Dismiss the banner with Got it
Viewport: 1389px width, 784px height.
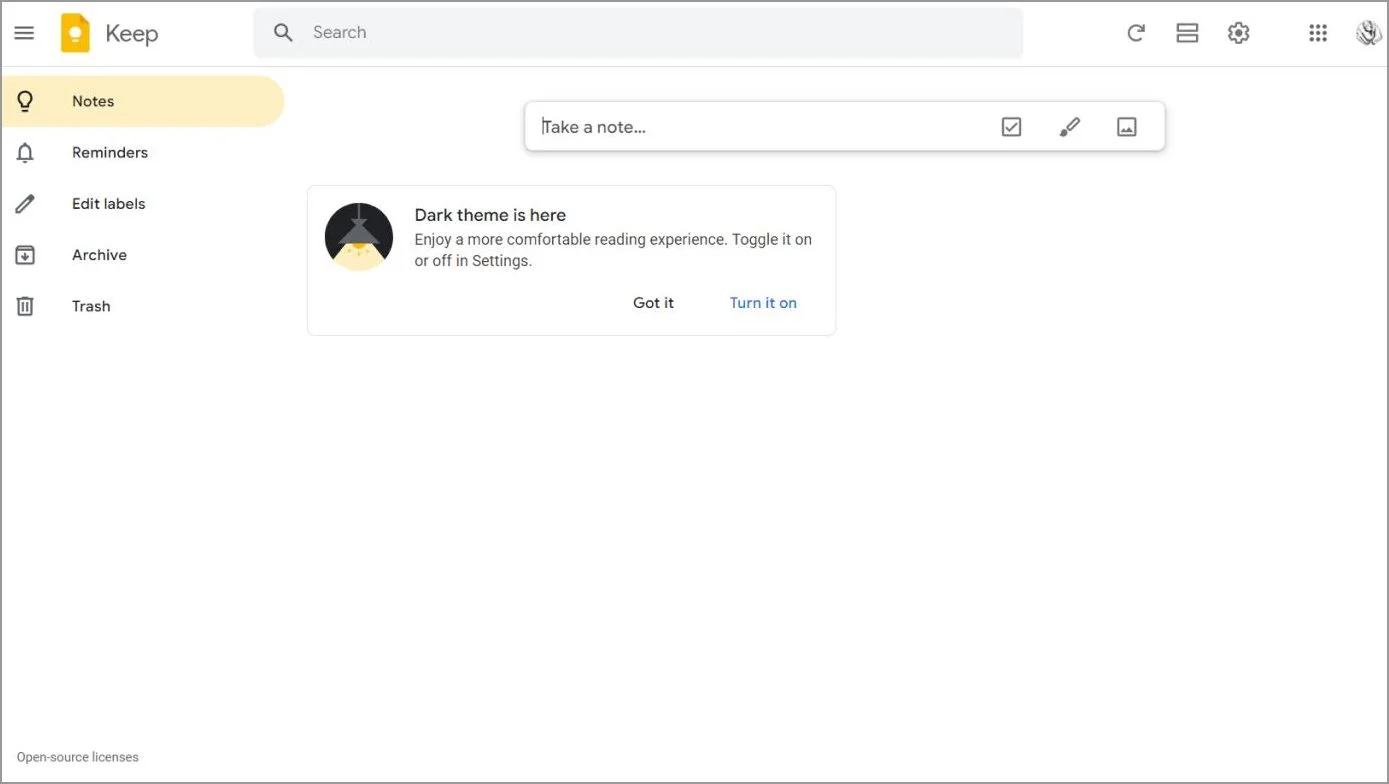click(x=654, y=303)
